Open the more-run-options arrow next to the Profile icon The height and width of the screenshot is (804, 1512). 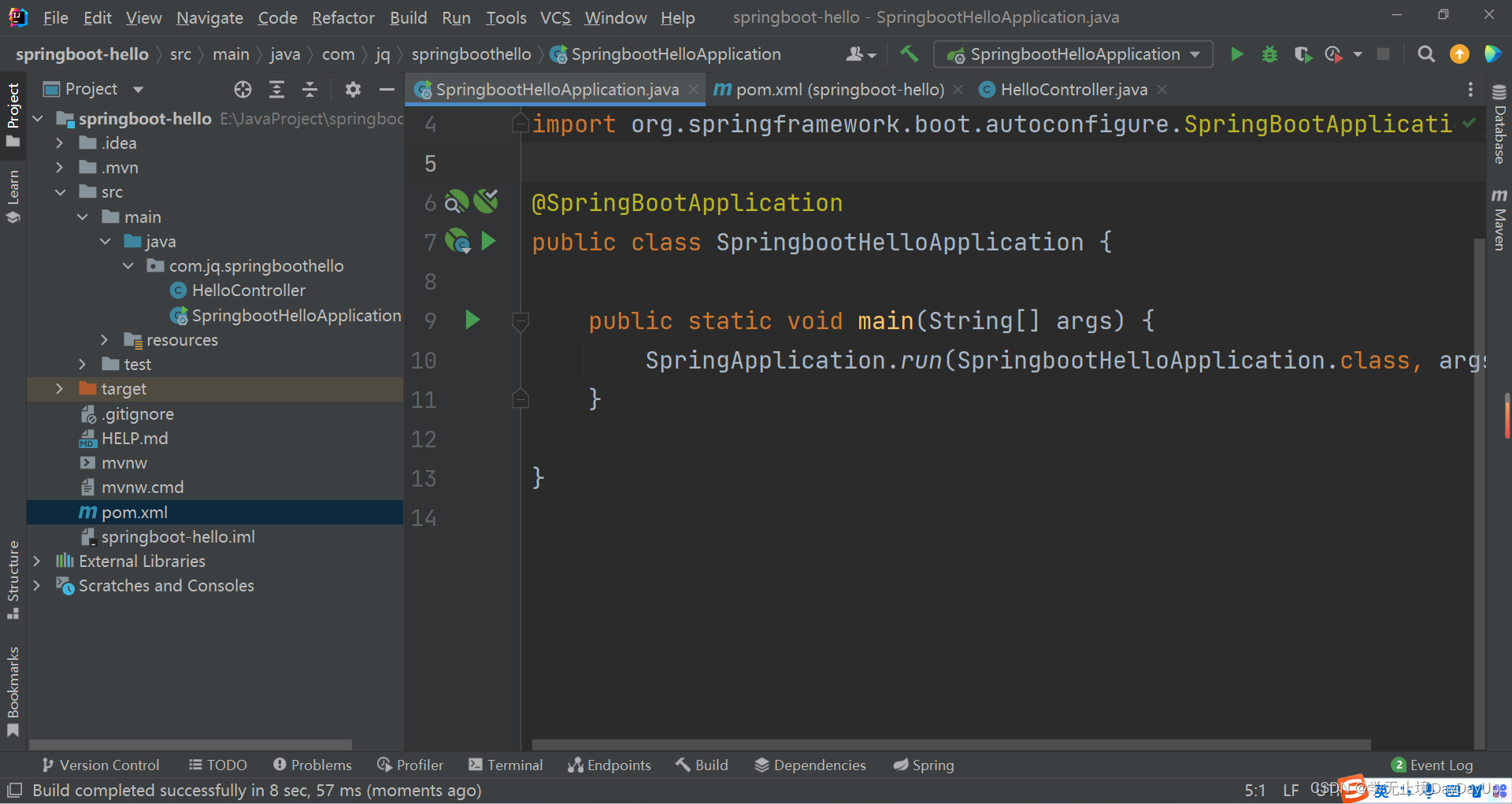pos(1358,54)
